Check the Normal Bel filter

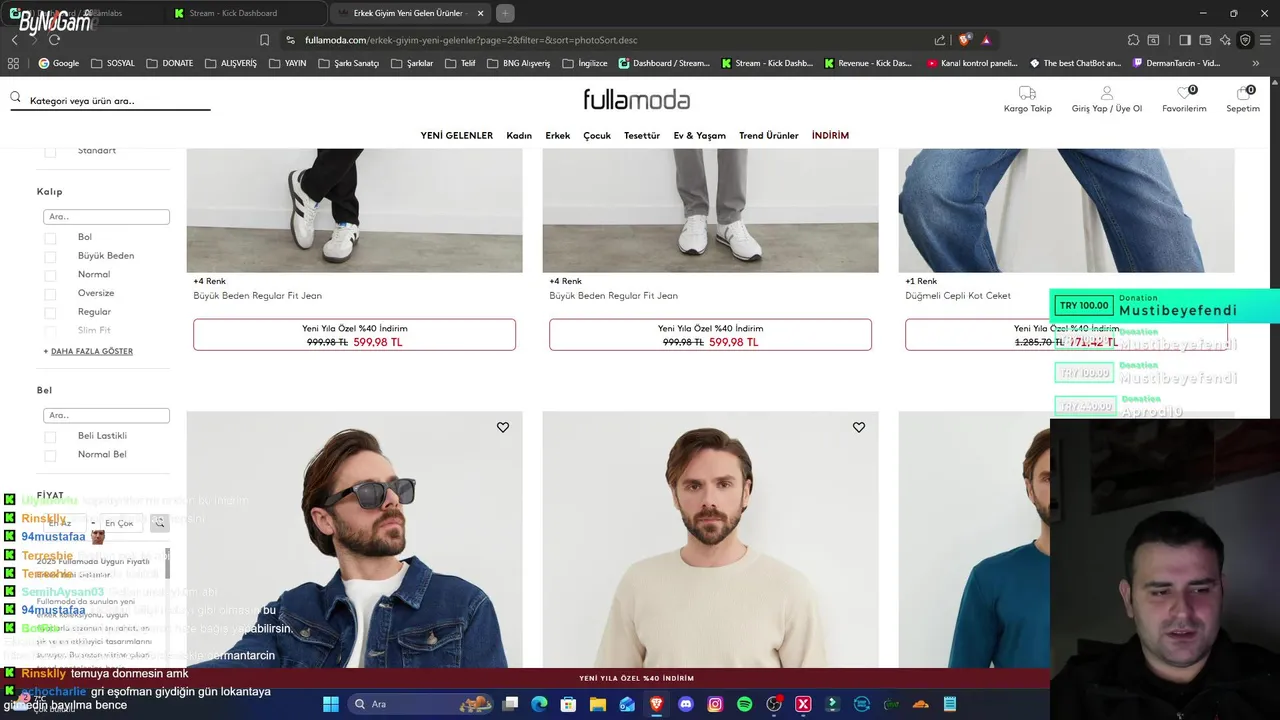point(50,455)
